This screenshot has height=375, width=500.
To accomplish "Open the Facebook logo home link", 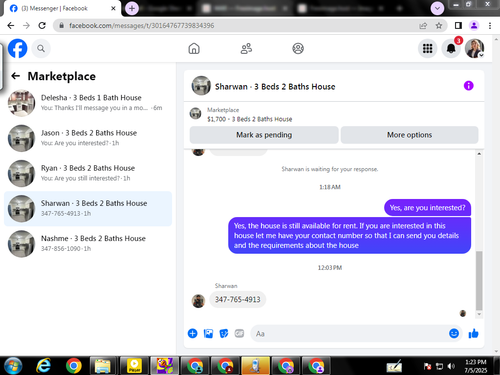I will tap(17, 48).
